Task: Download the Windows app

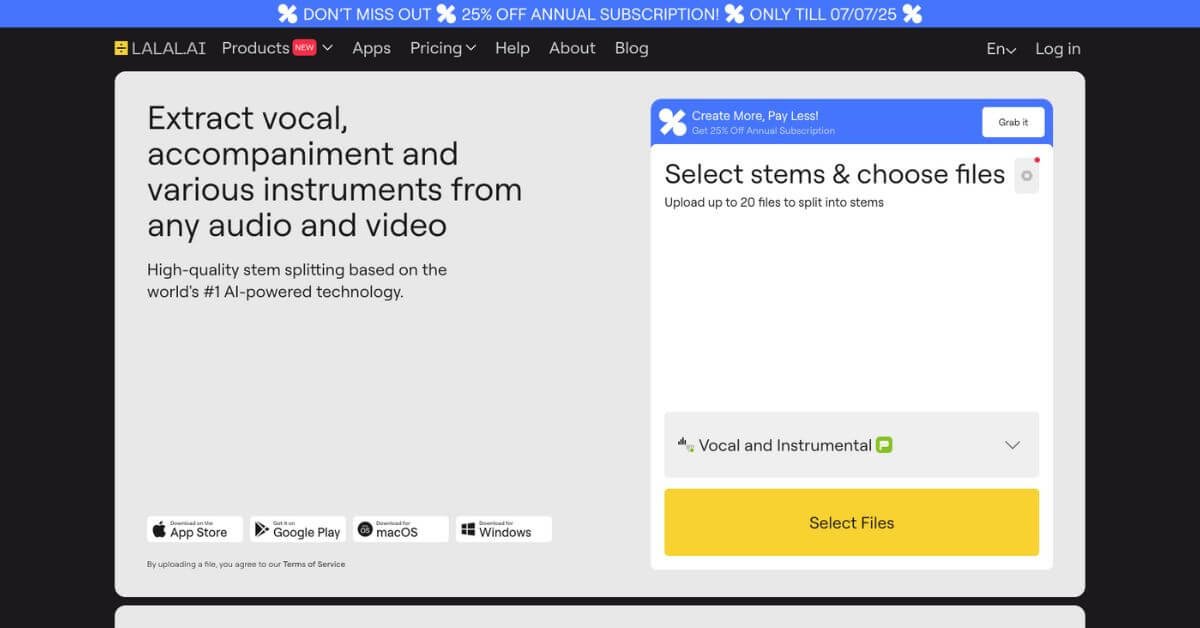Action: click(503, 529)
